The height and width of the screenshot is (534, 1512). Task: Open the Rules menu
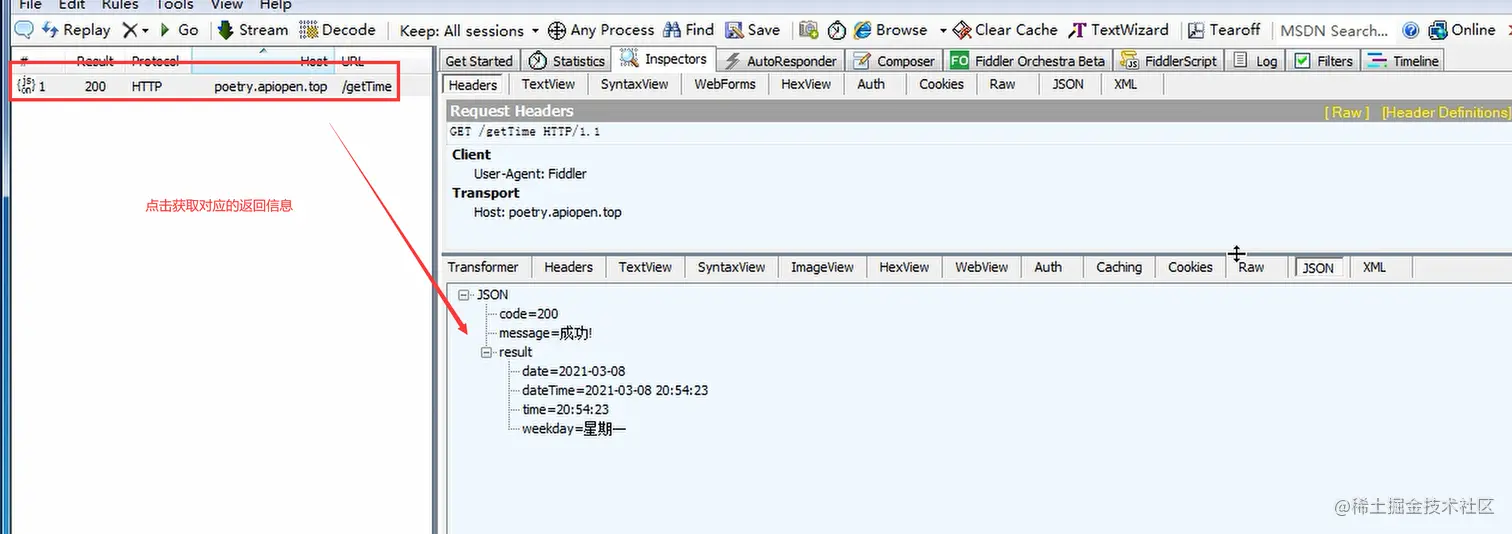point(120,5)
